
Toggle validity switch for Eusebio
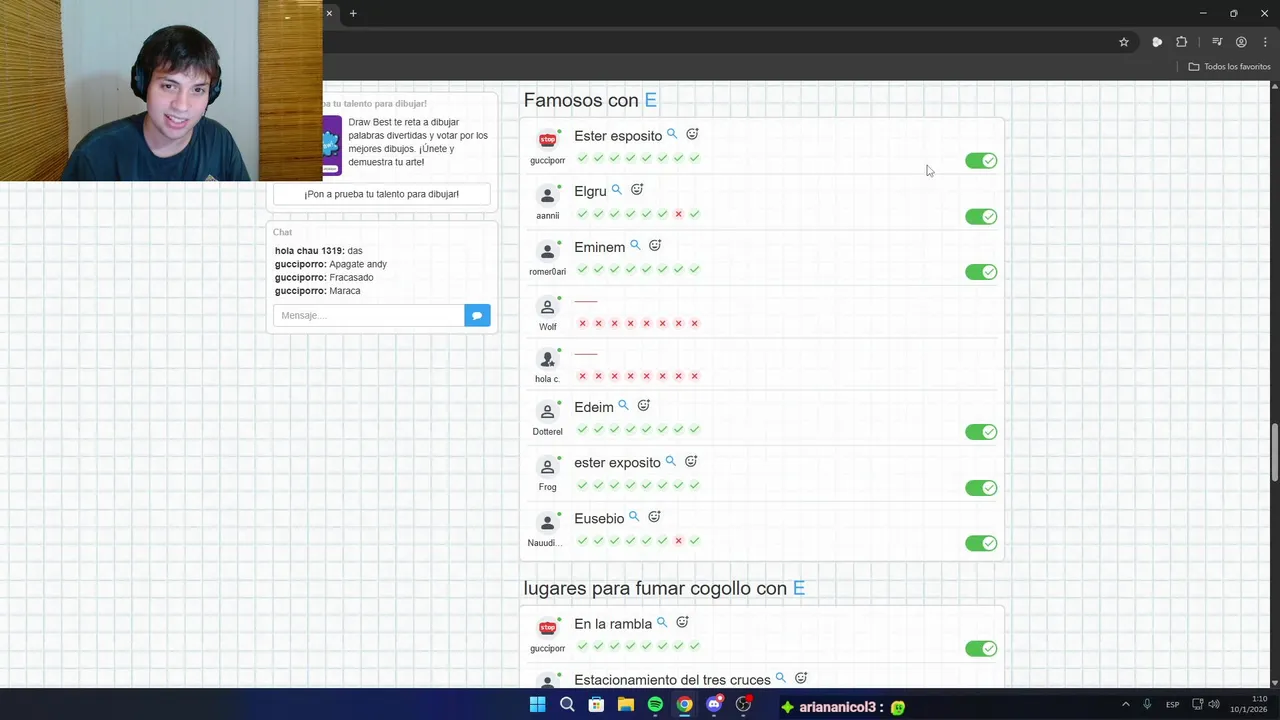point(981,543)
